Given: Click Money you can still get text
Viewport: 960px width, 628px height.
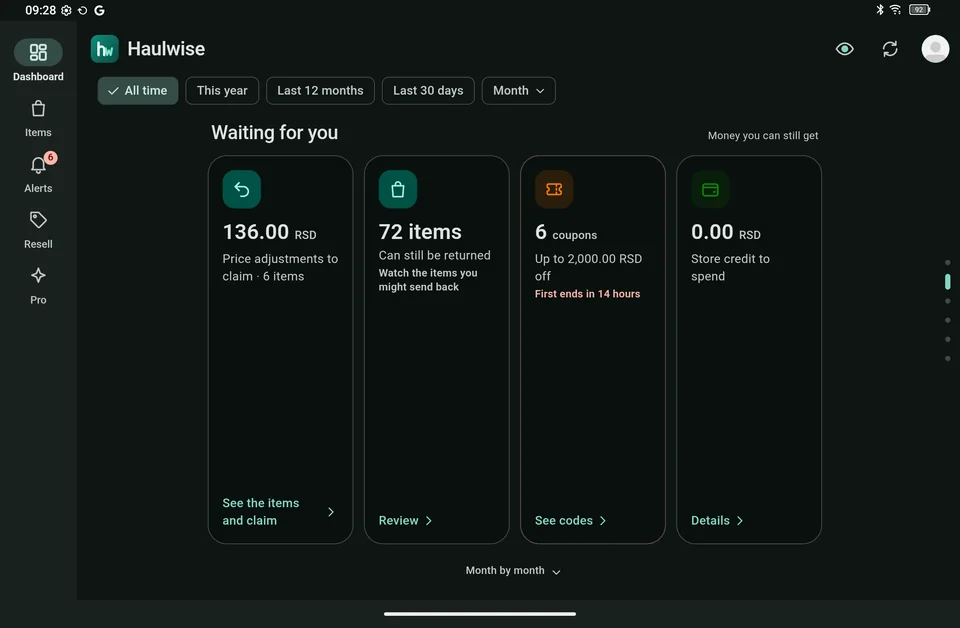Looking at the screenshot, I should tap(763, 135).
